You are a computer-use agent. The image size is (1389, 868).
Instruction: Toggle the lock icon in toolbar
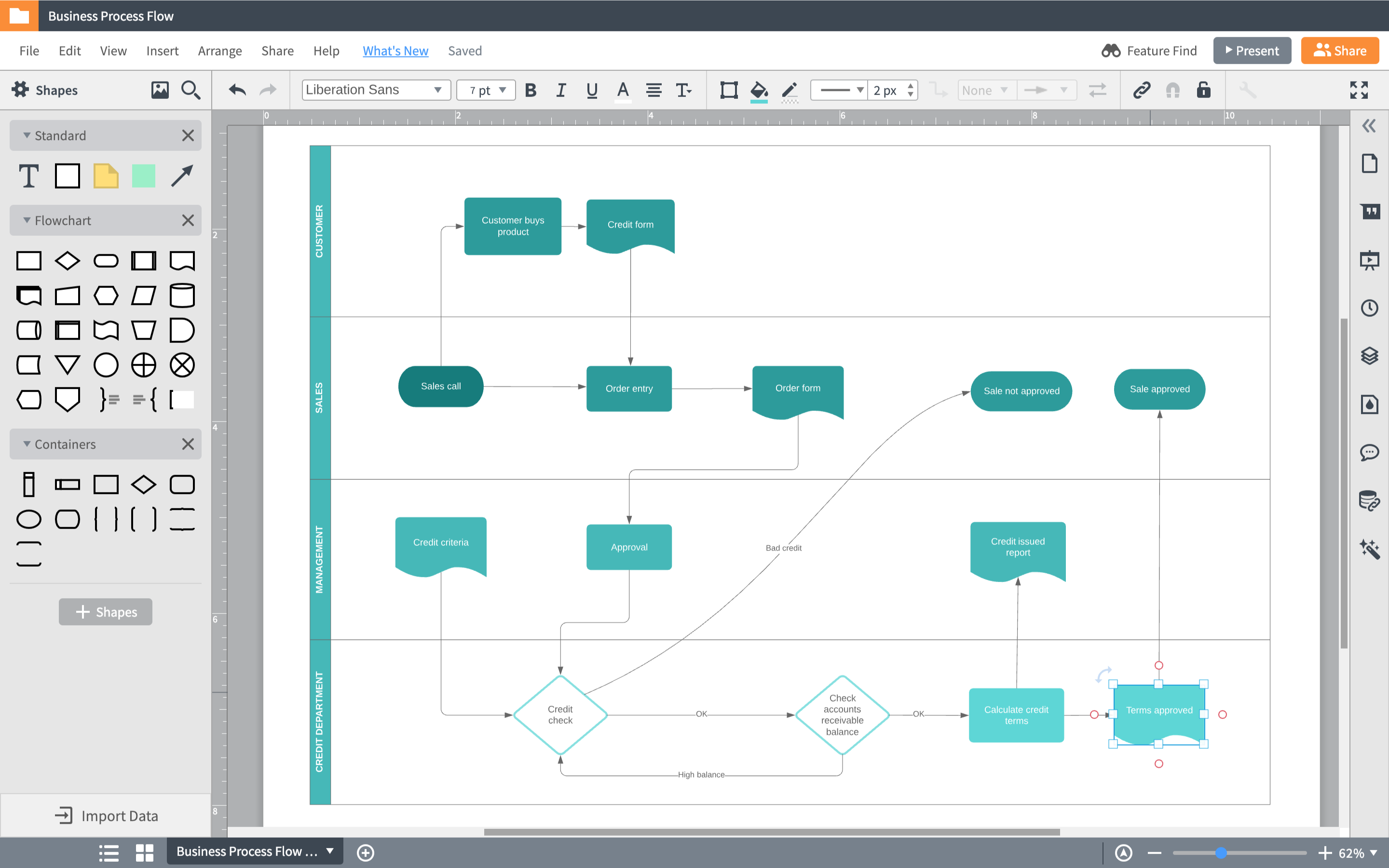click(x=1204, y=90)
